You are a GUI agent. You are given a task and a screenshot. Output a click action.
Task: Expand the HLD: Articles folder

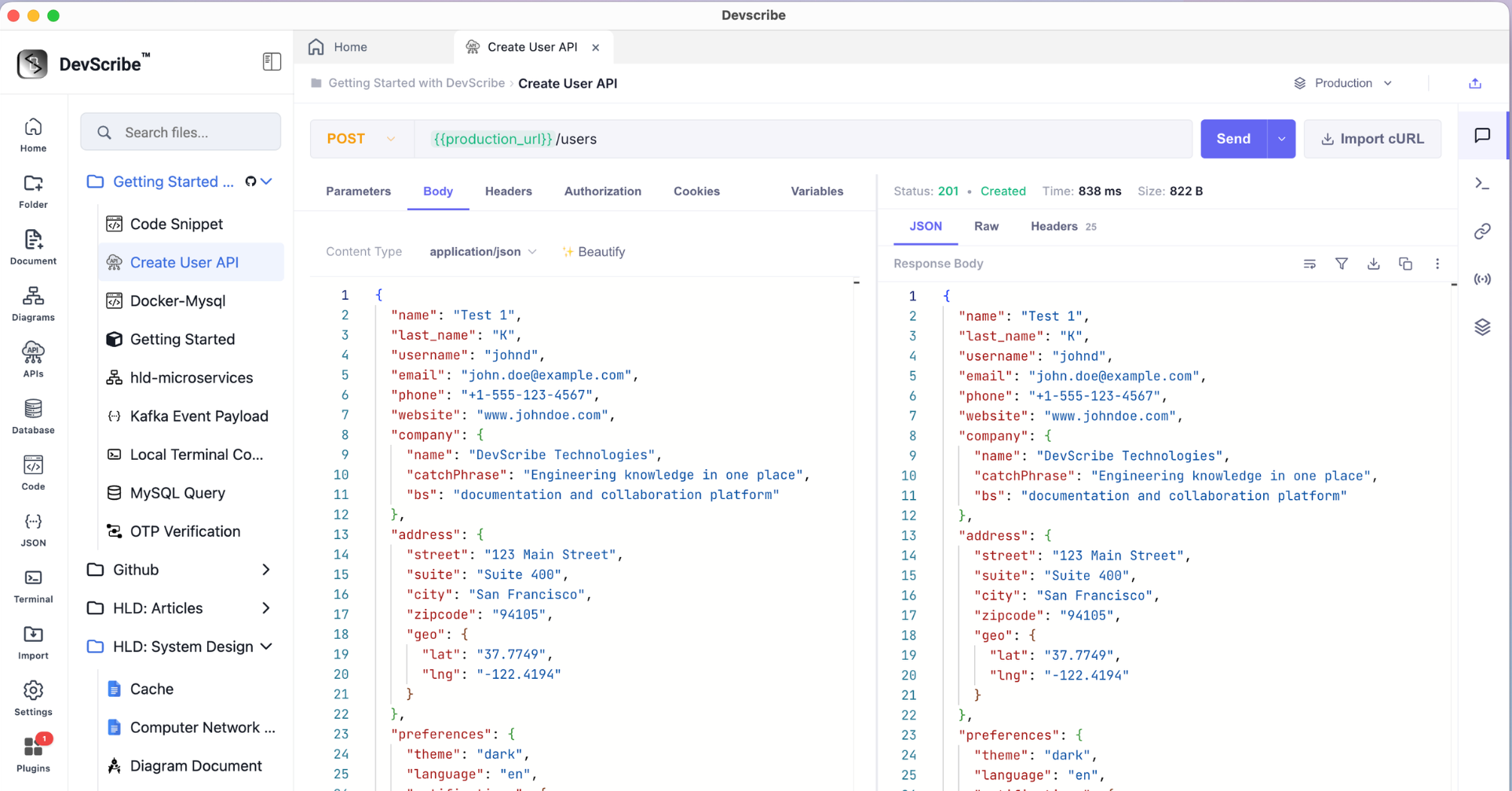[266, 608]
